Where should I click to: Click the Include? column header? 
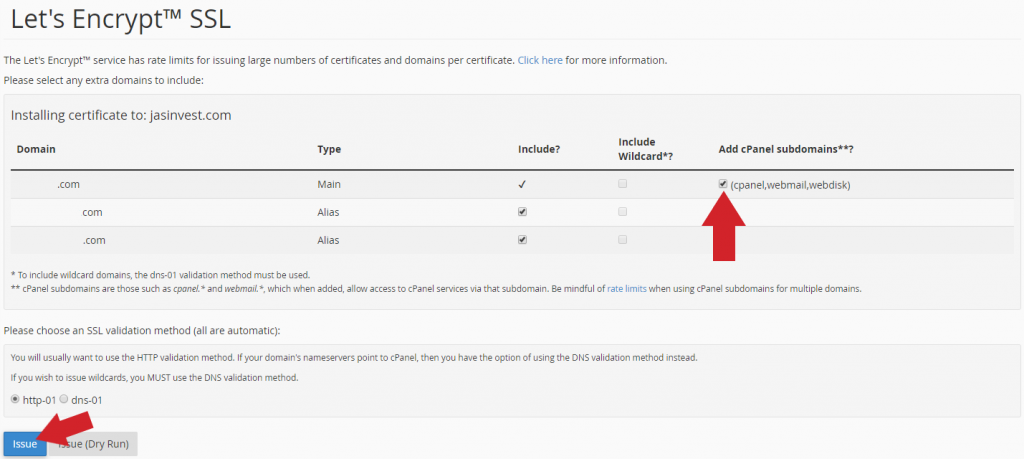click(x=539, y=149)
